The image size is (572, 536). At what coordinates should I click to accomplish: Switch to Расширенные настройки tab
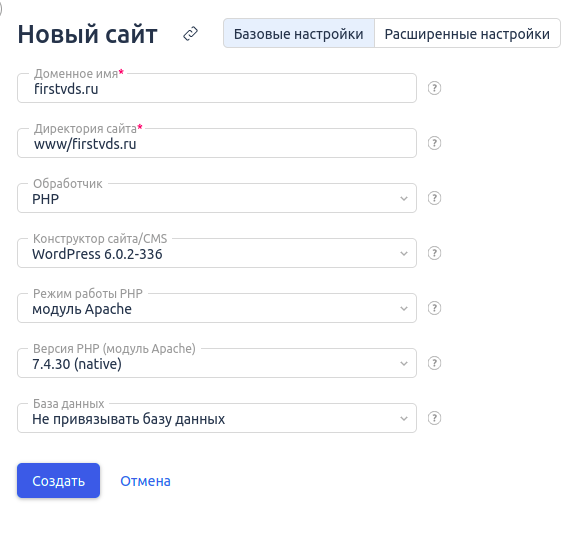(467, 34)
